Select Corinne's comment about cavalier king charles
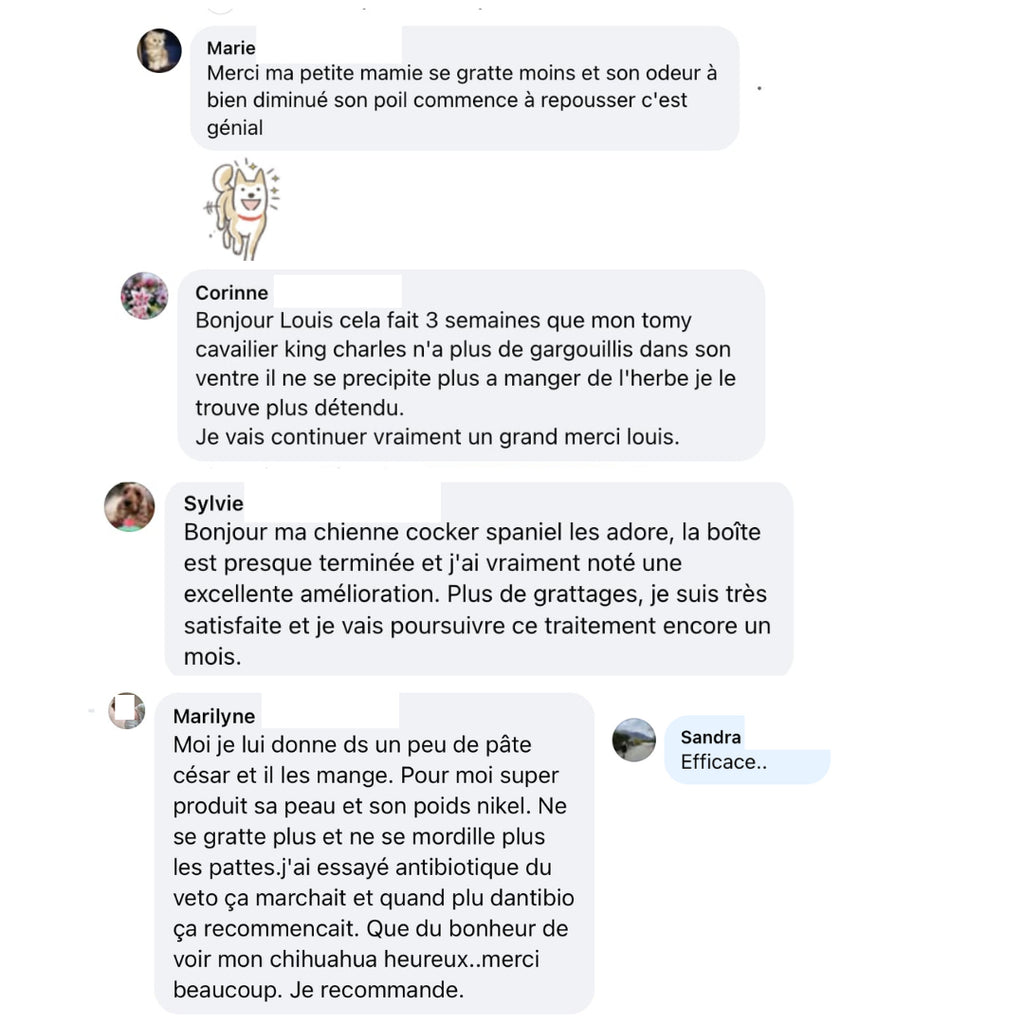Screen dimensions: 1024x1024 tap(471, 365)
